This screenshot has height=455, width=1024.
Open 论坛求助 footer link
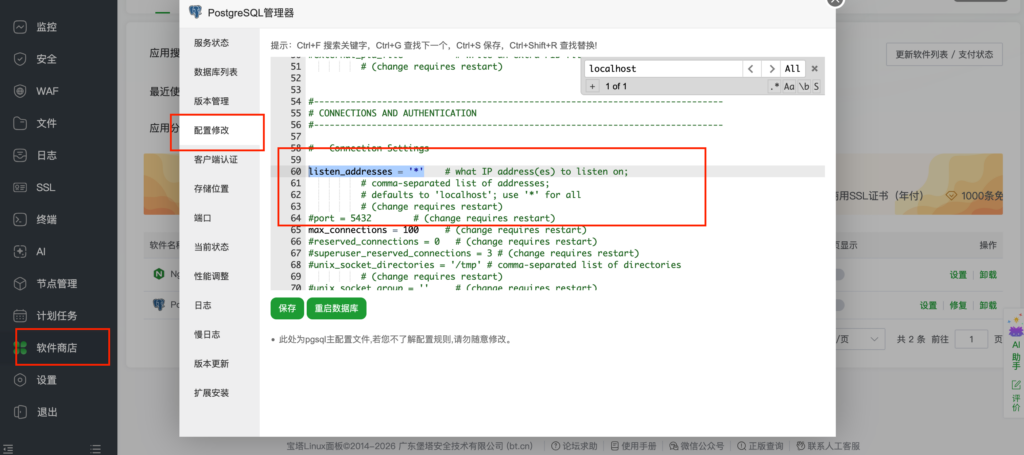coord(574,447)
